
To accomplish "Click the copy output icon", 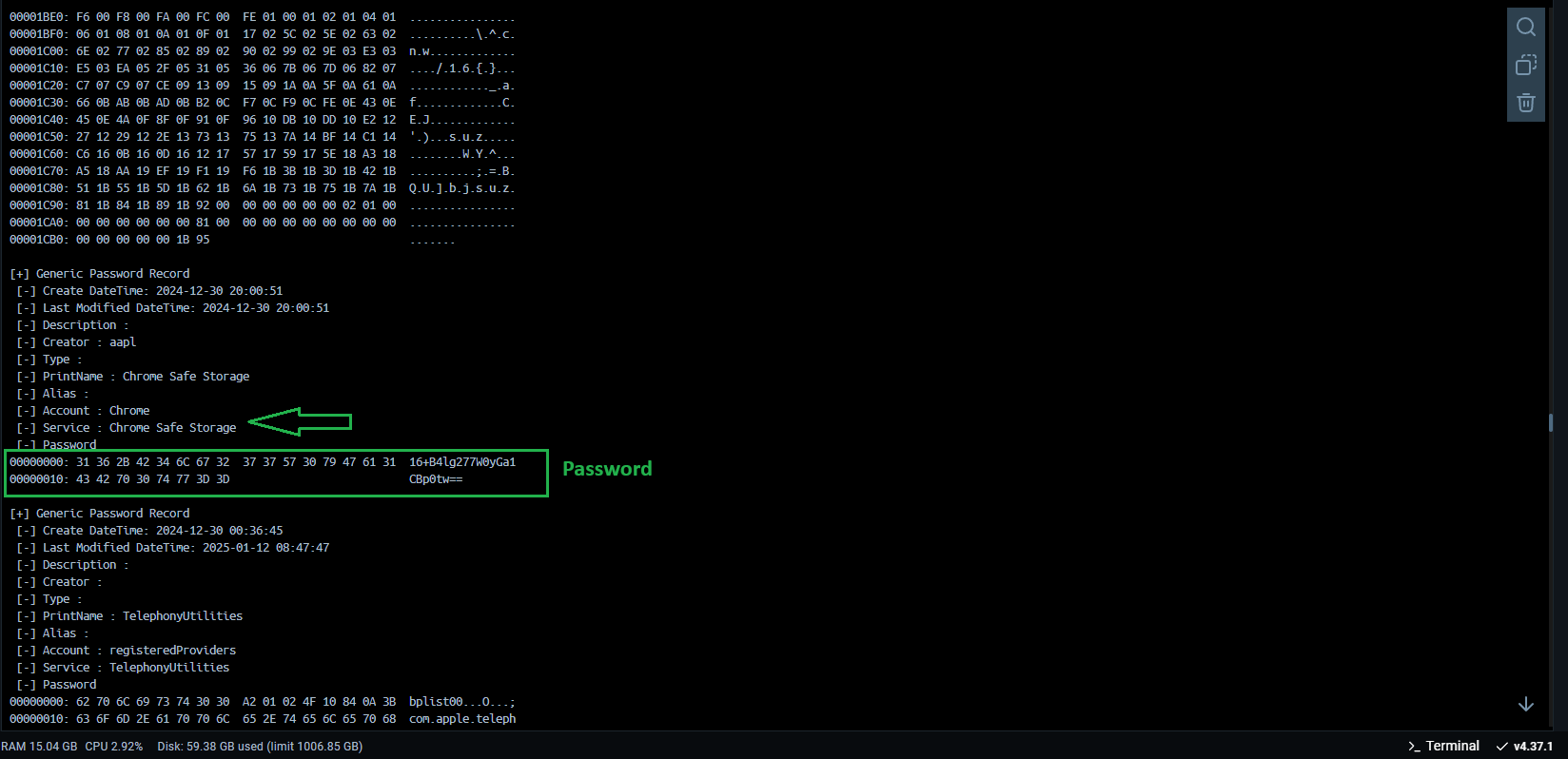I will coord(1526,65).
